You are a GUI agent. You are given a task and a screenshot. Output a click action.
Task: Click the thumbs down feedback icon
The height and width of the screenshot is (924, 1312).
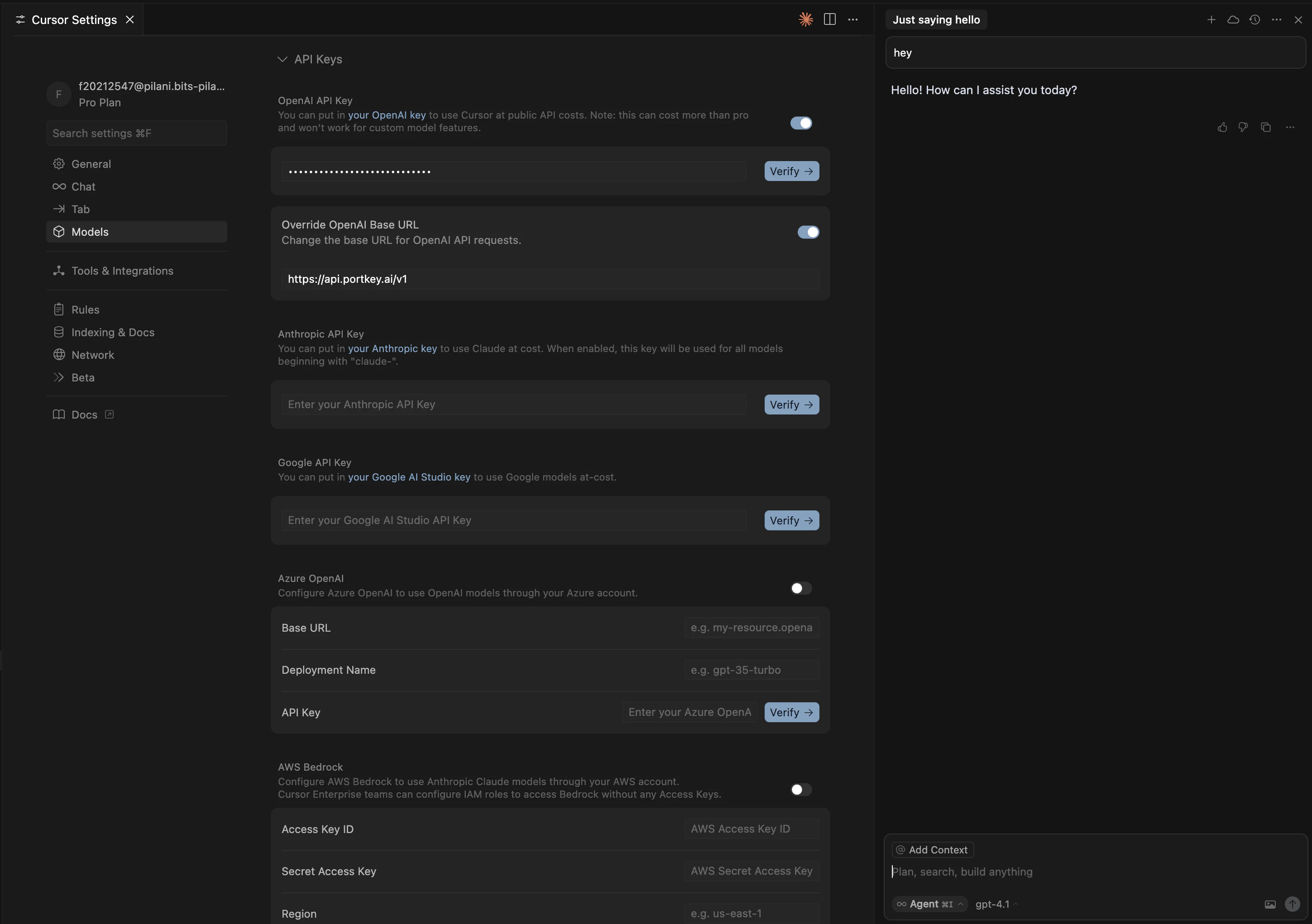pos(1243,127)
